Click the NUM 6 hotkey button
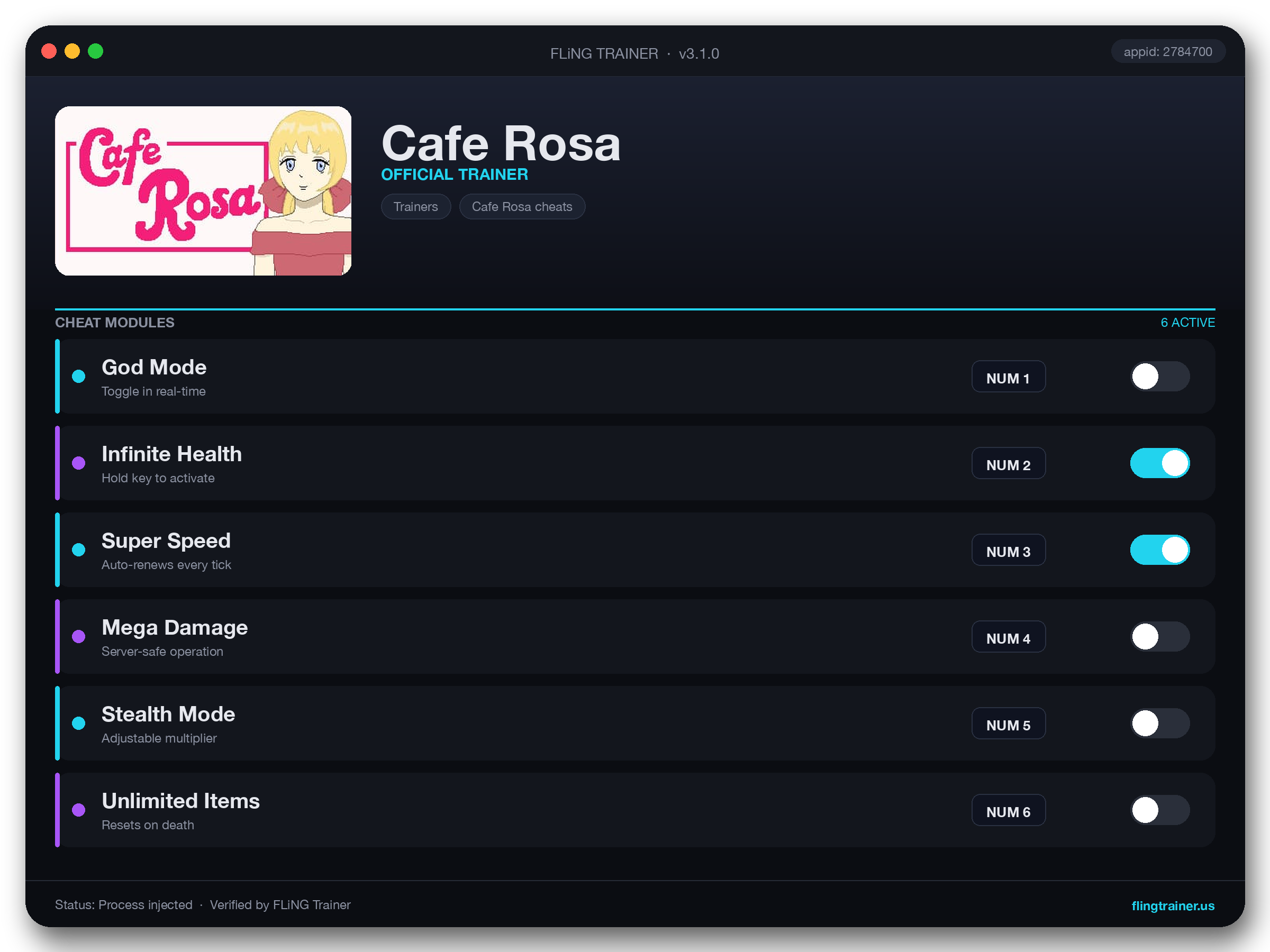This screenshot has height=952, width=1270. pyautogui.click(x=1008, y=810)
